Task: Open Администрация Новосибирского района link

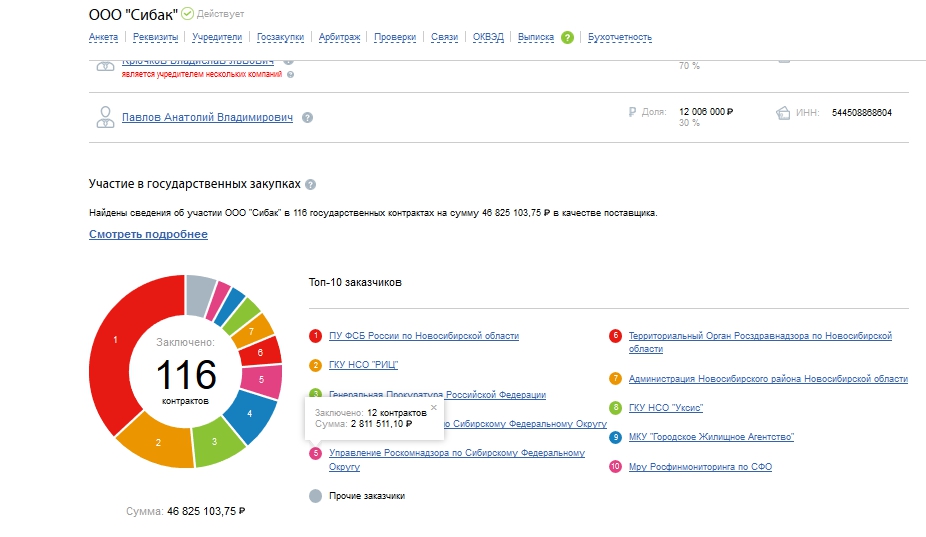Action: tap(768, 379)
